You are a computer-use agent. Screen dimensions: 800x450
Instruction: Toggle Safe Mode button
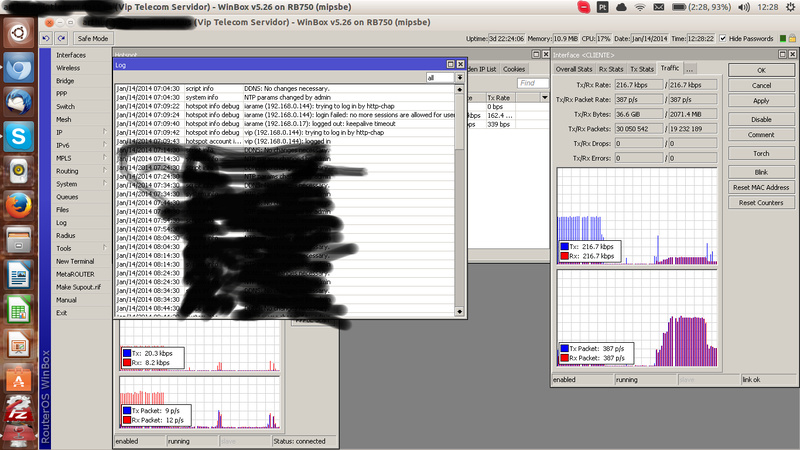(x=93, y=38)
